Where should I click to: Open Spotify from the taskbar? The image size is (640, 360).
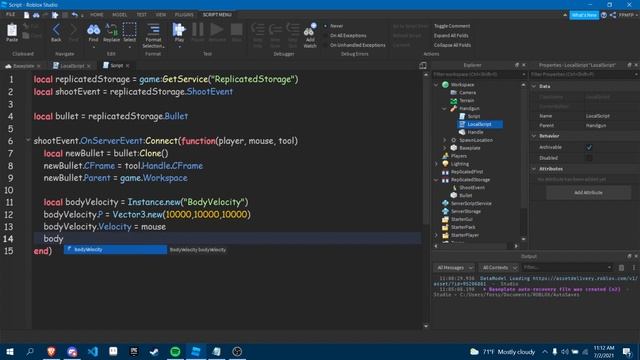[175, 351]
